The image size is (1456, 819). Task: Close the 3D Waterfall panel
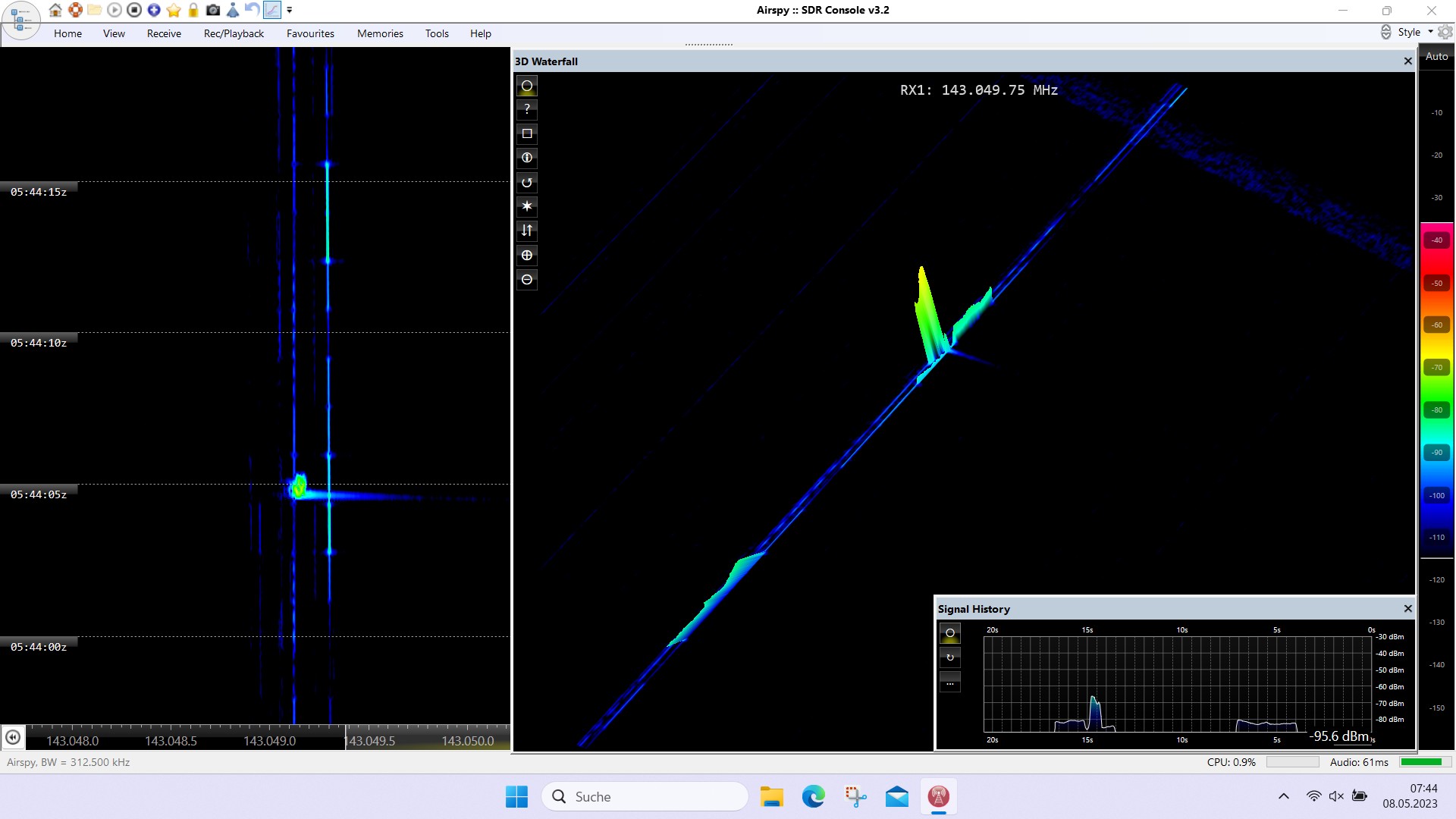click(x=1408, y=61)
